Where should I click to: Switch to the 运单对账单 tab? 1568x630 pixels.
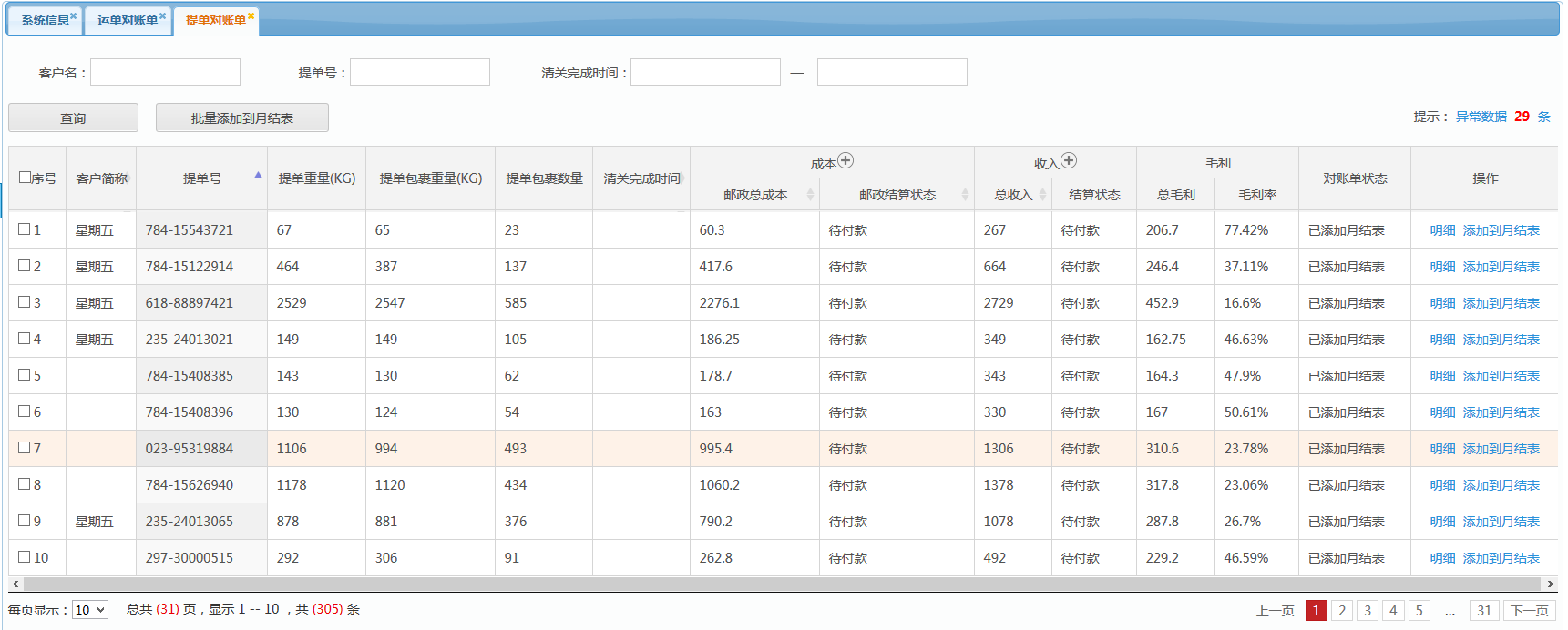[x=128, y=20]
